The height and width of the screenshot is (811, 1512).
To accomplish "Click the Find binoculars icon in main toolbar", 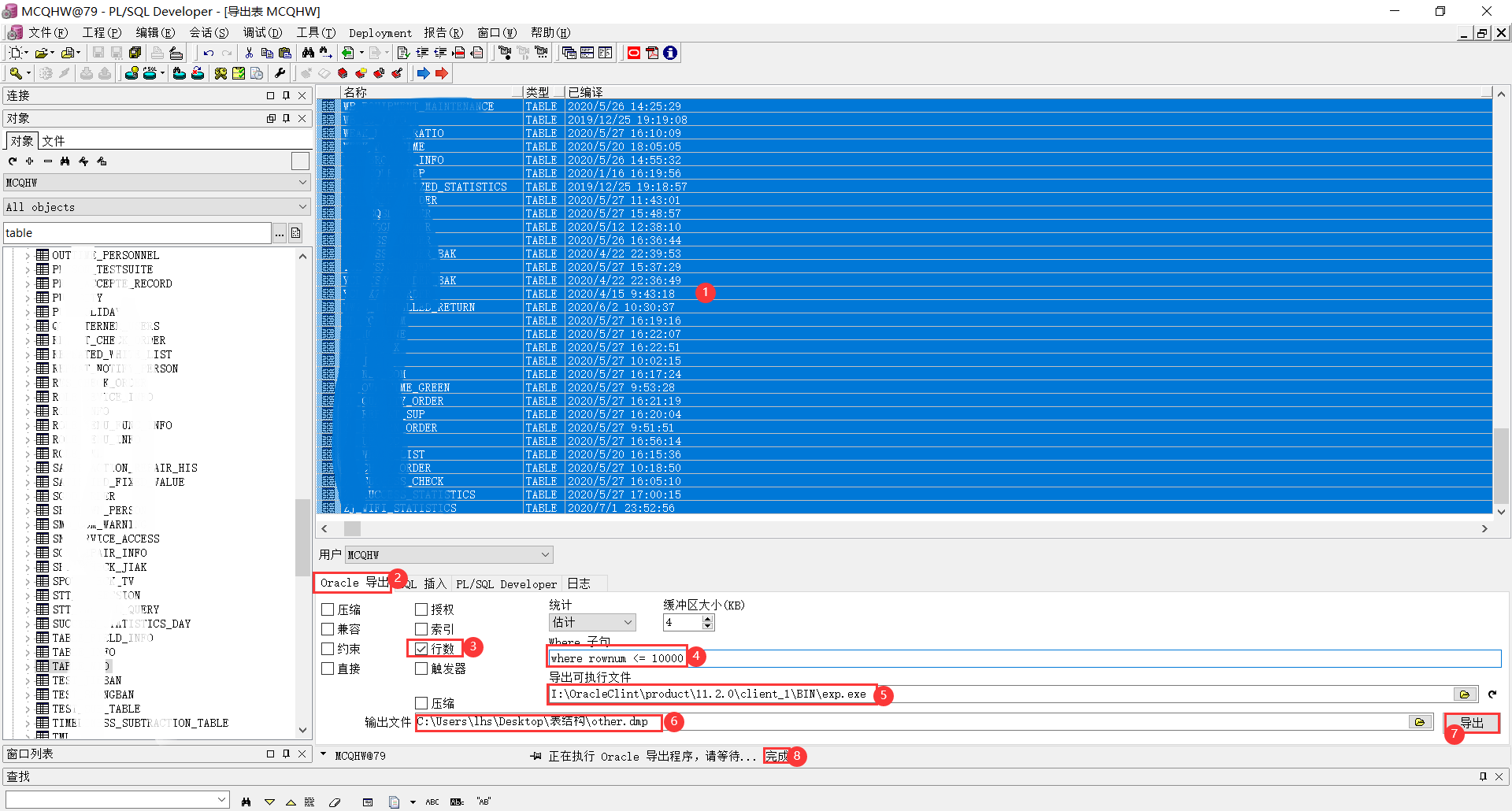I will coord(308,53).
